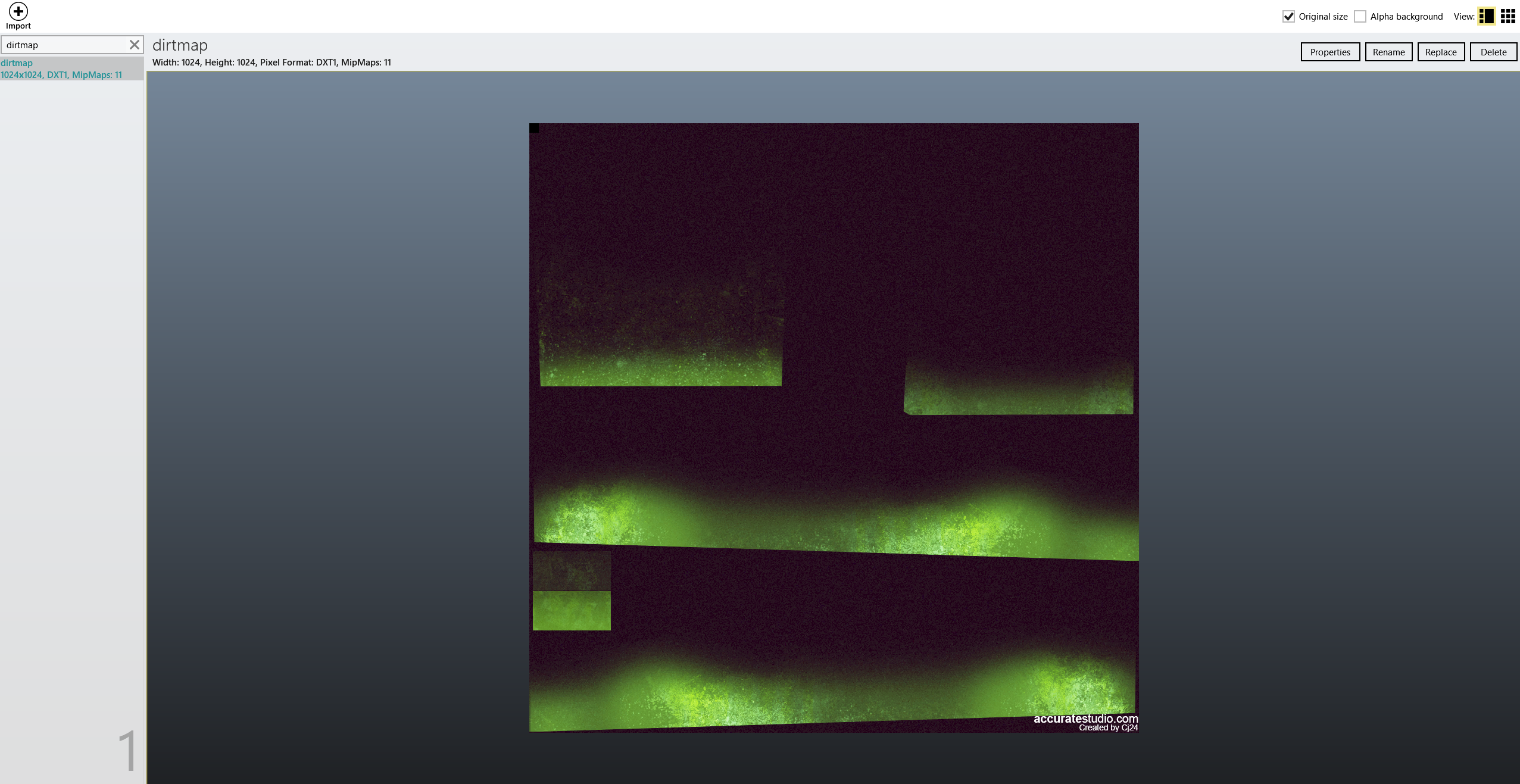Click black square at texture's top-left corner
Viewport: 1520px width, 784px height.
tap(534, 128)
